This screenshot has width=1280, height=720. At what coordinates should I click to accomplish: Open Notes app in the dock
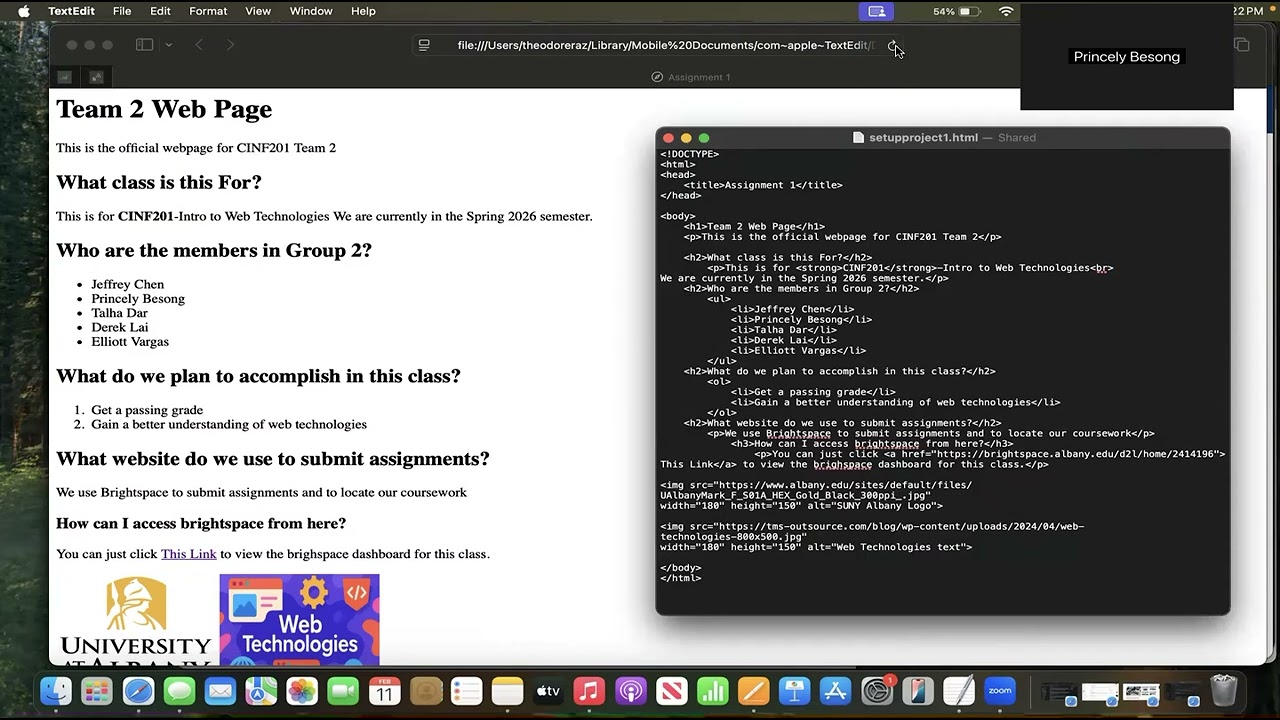(507, 691)
